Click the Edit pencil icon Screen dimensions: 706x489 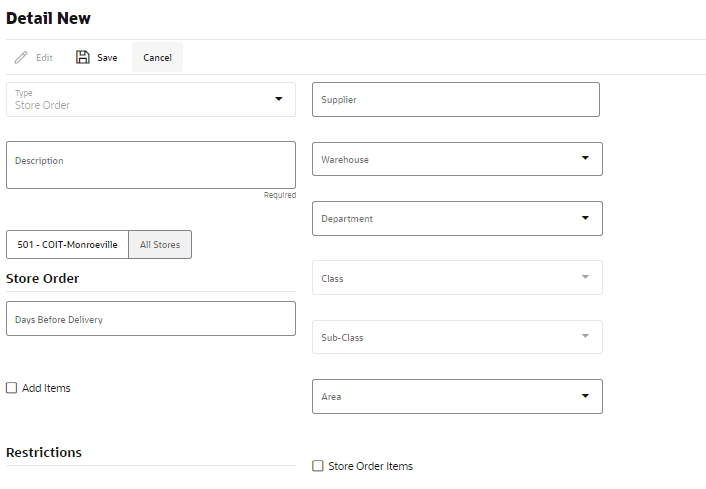pyautogui.click(x=21, y=58)
